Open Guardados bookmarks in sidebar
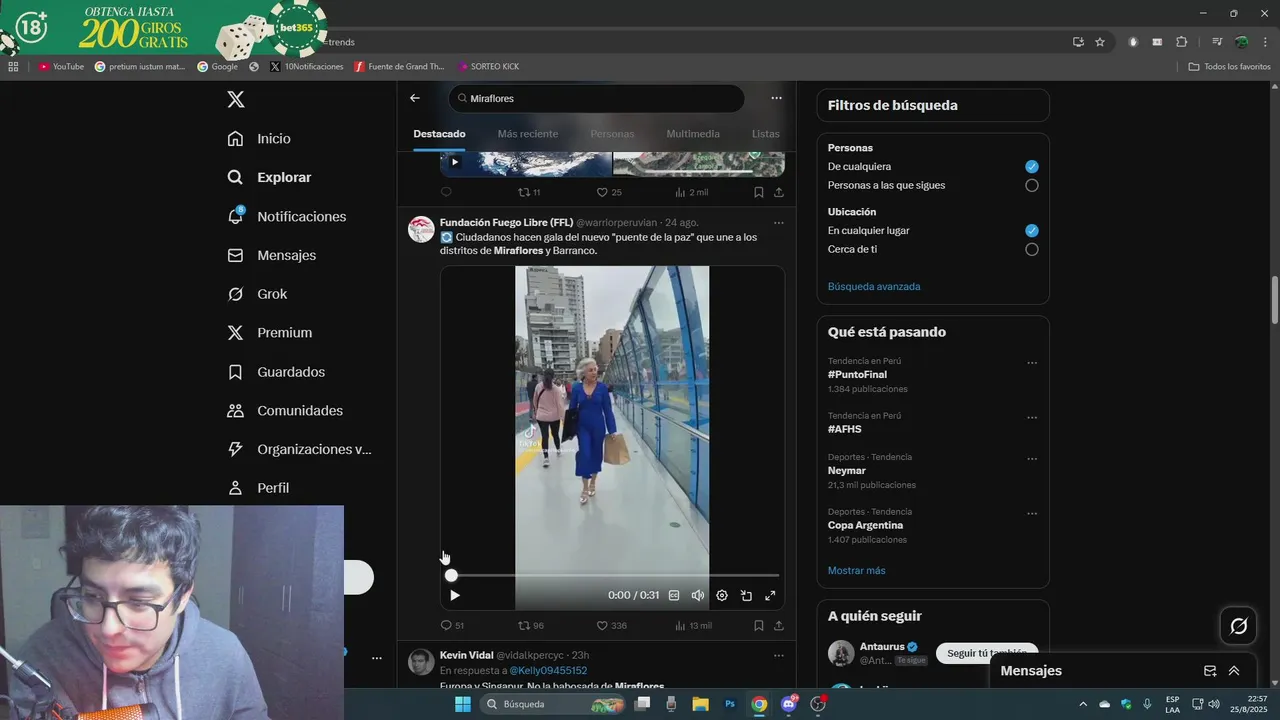This screenshot has height=720, width=1280. coord(276,372)
